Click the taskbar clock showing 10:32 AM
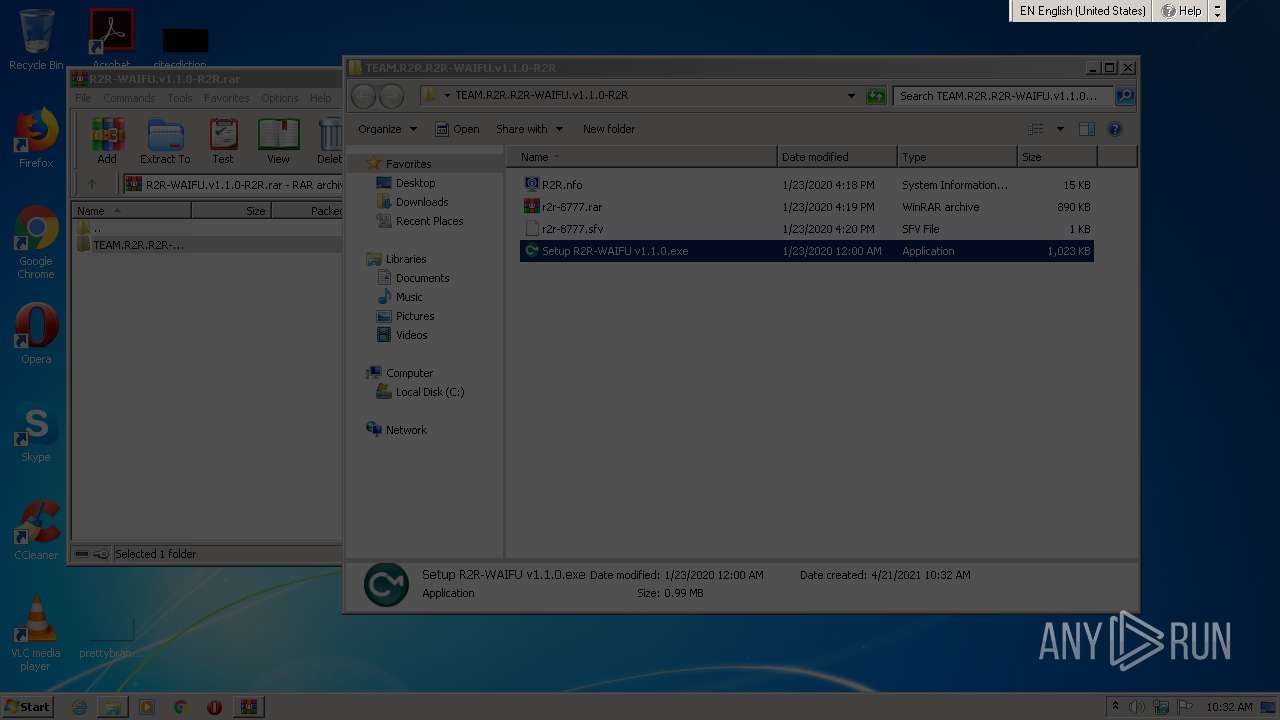Screen dimensions: 1280x720 coord(1229,707)
